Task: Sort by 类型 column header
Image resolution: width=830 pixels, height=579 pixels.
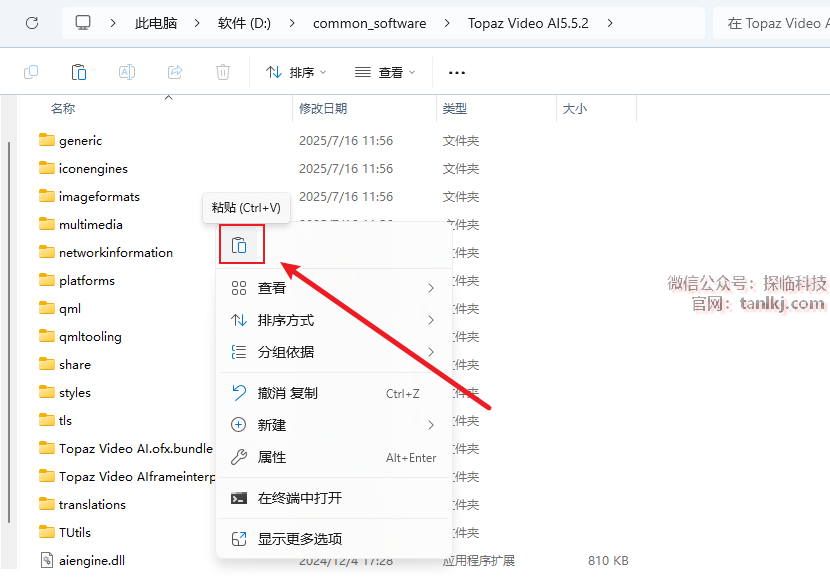Action: (x=455, y=108)
